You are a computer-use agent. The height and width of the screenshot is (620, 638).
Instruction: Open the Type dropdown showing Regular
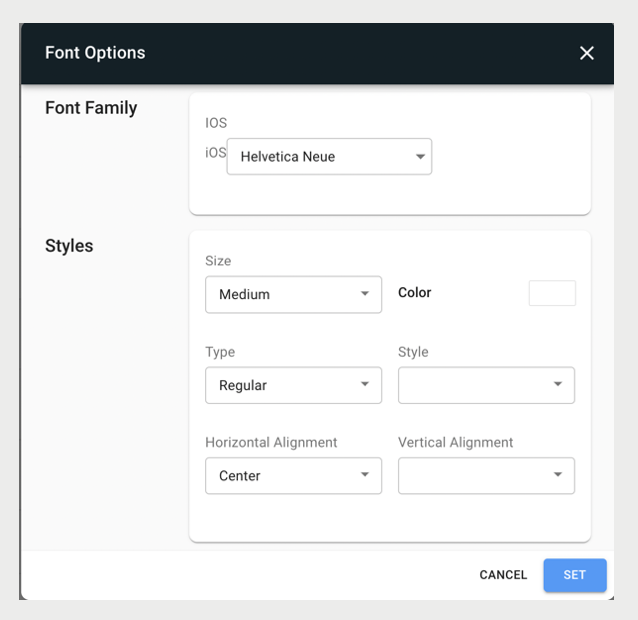click(293, 385)
